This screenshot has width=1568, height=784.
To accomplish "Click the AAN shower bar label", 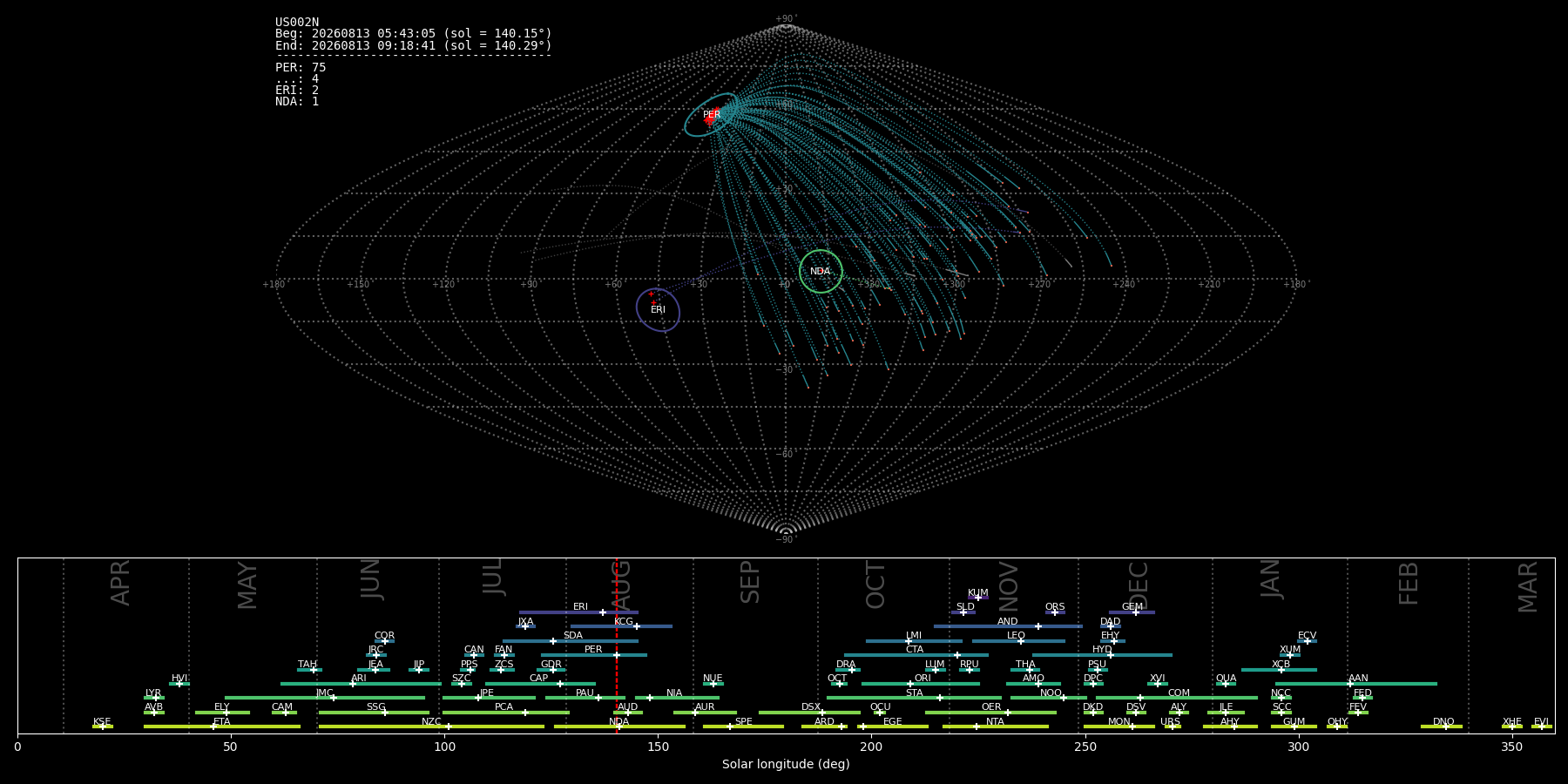I will coord(1358,679).
